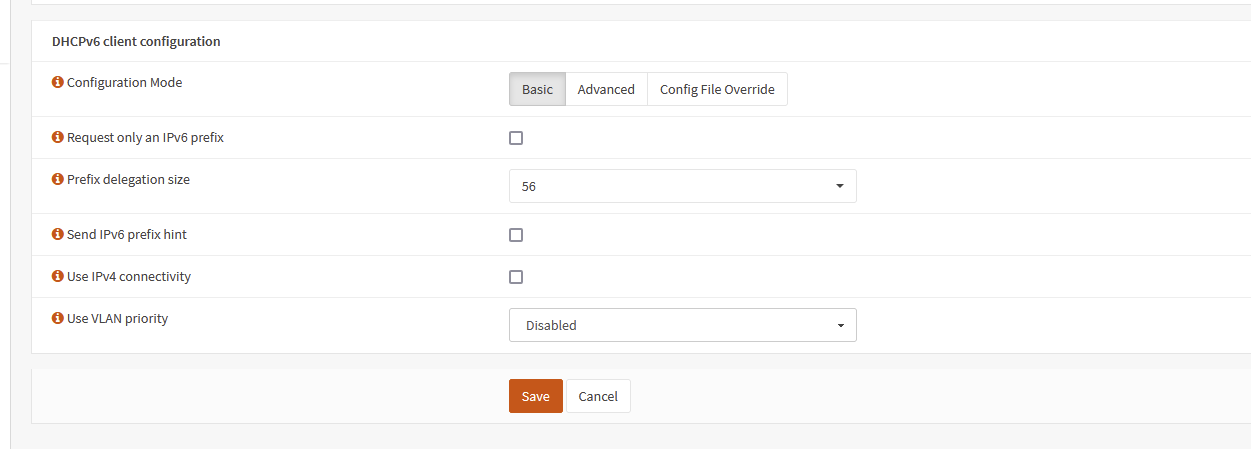The width and height of the screenshot is (1251, 449).
Task: Click the Use VLAN priority label text
Action: click(x=117, y=319)
